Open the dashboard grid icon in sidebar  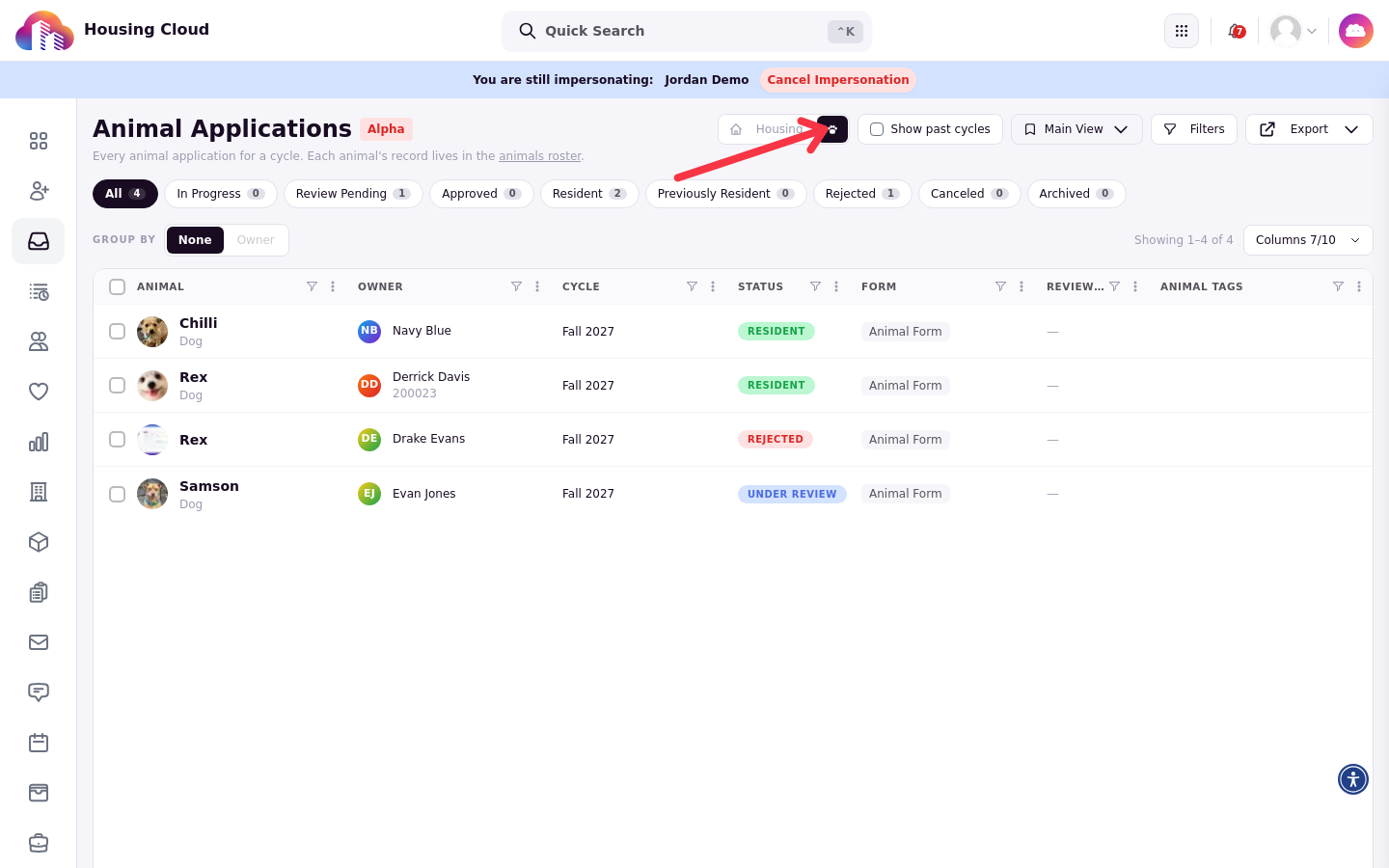39,141
